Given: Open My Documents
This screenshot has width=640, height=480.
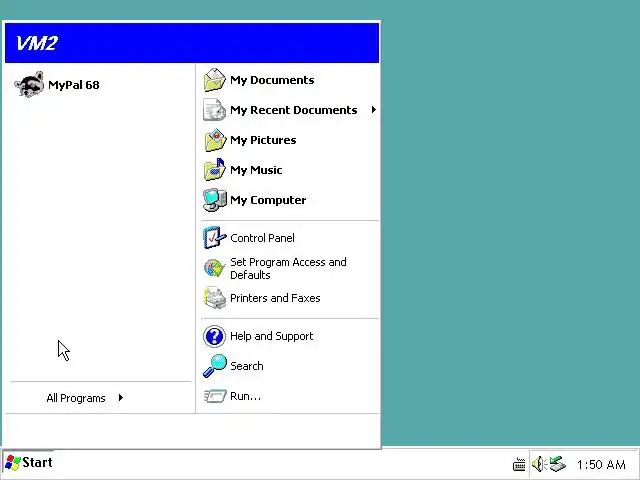Looking at the screenshot, I should 290,80.
